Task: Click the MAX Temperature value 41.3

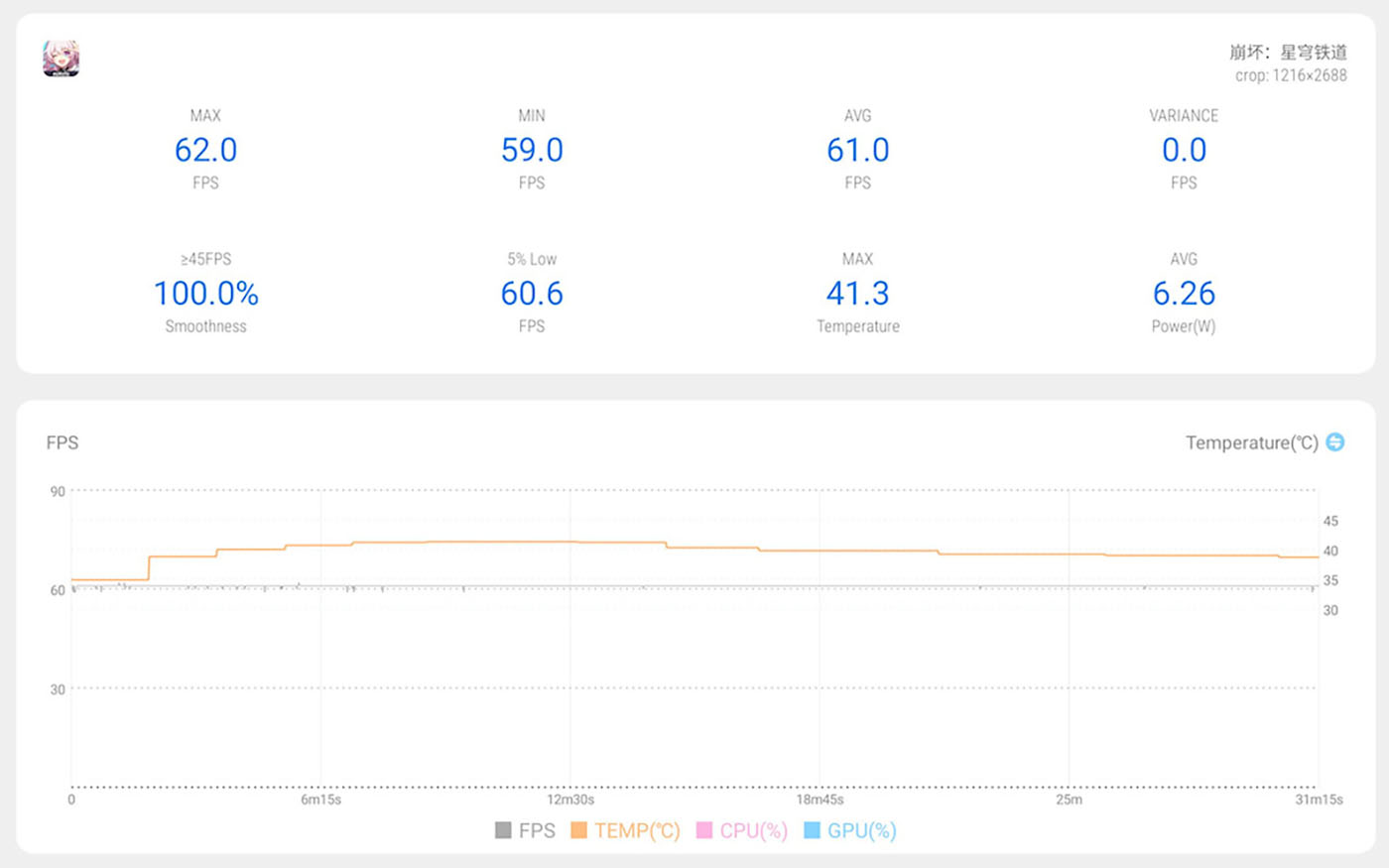Action: [x=858, y=294]
